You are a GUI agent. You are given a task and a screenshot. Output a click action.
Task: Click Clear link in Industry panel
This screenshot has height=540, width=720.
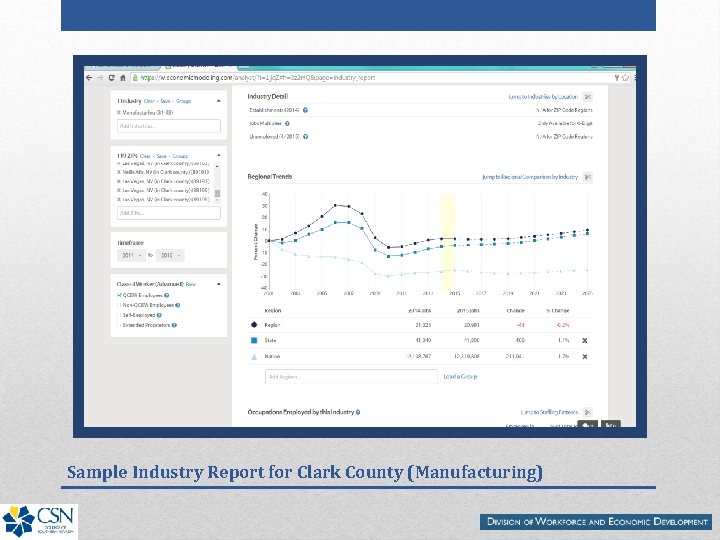point(149,101)
